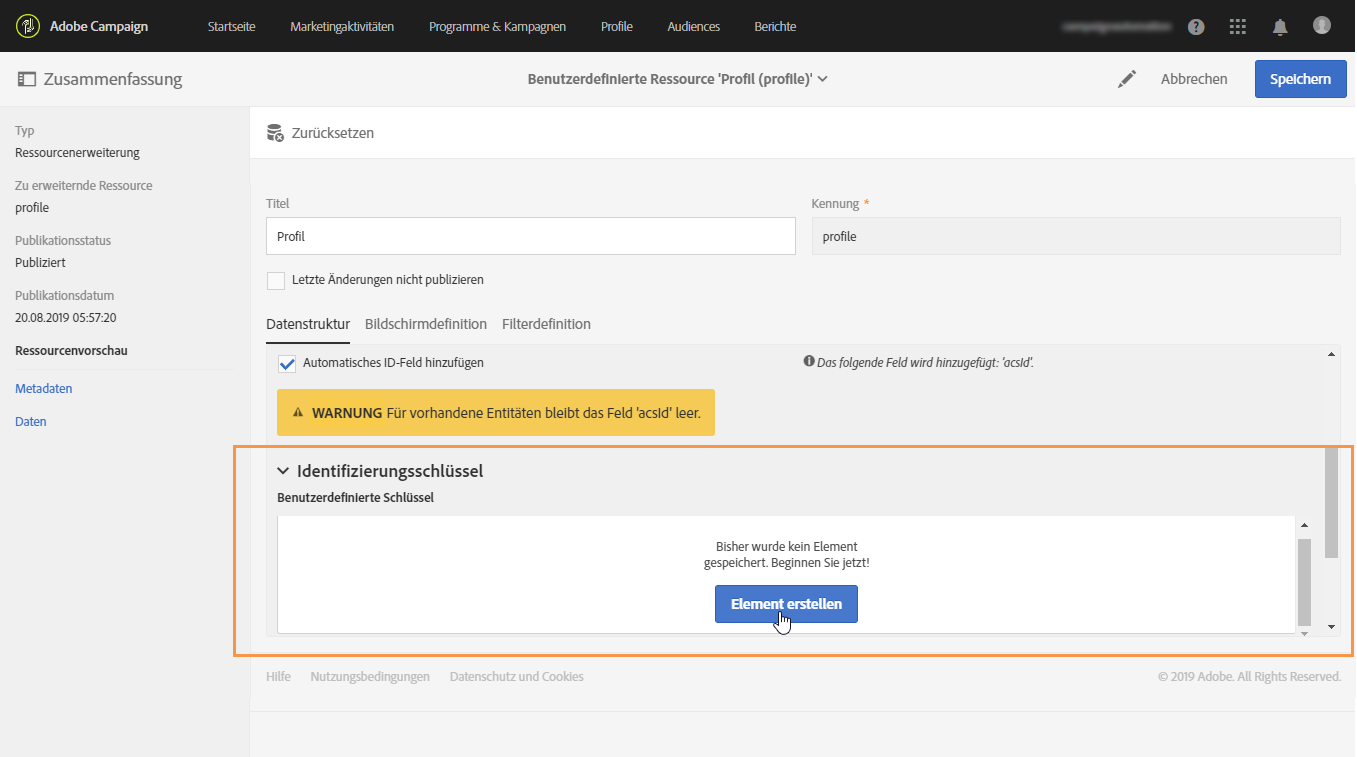
Task: Collapse the Identifizierungsschlüssel section
Action: pyautogui.click(x=283, y=471)
